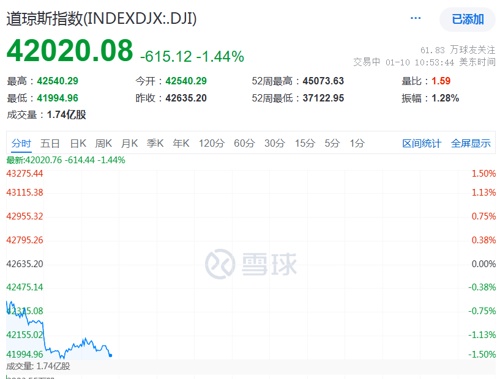
Task: Choose the 60分 interval
Action: point(244,143)
